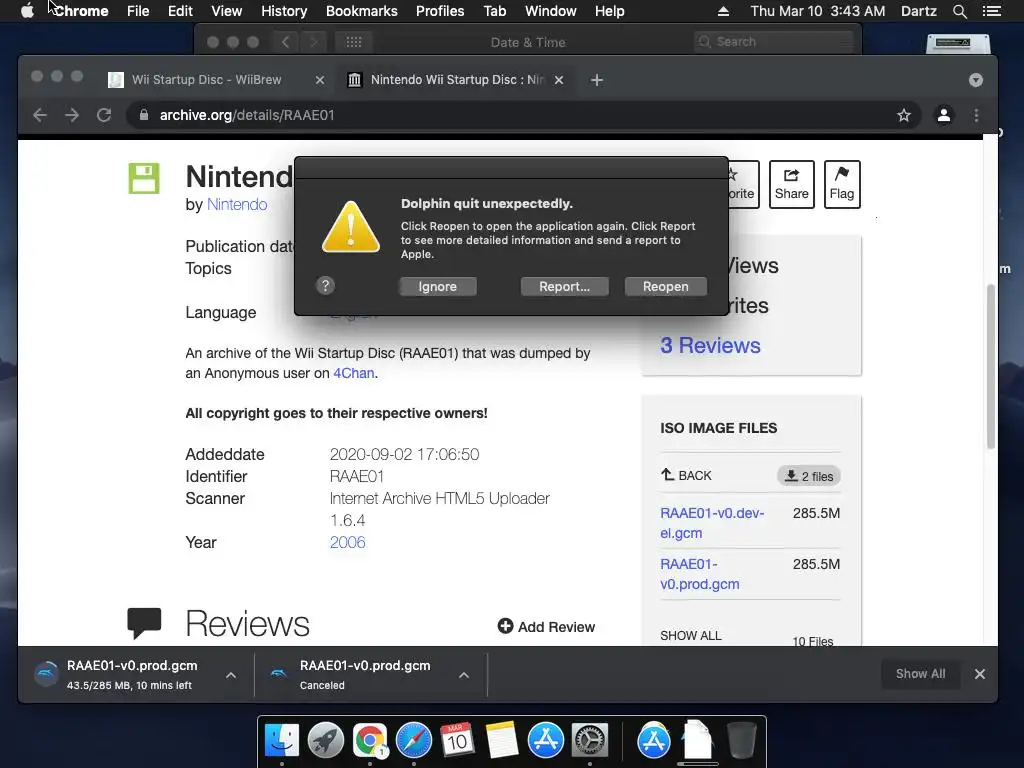Click the page's vertical scrollbar
The width and height of the screenshot is (1024, 768).
(x=991, y=367)
